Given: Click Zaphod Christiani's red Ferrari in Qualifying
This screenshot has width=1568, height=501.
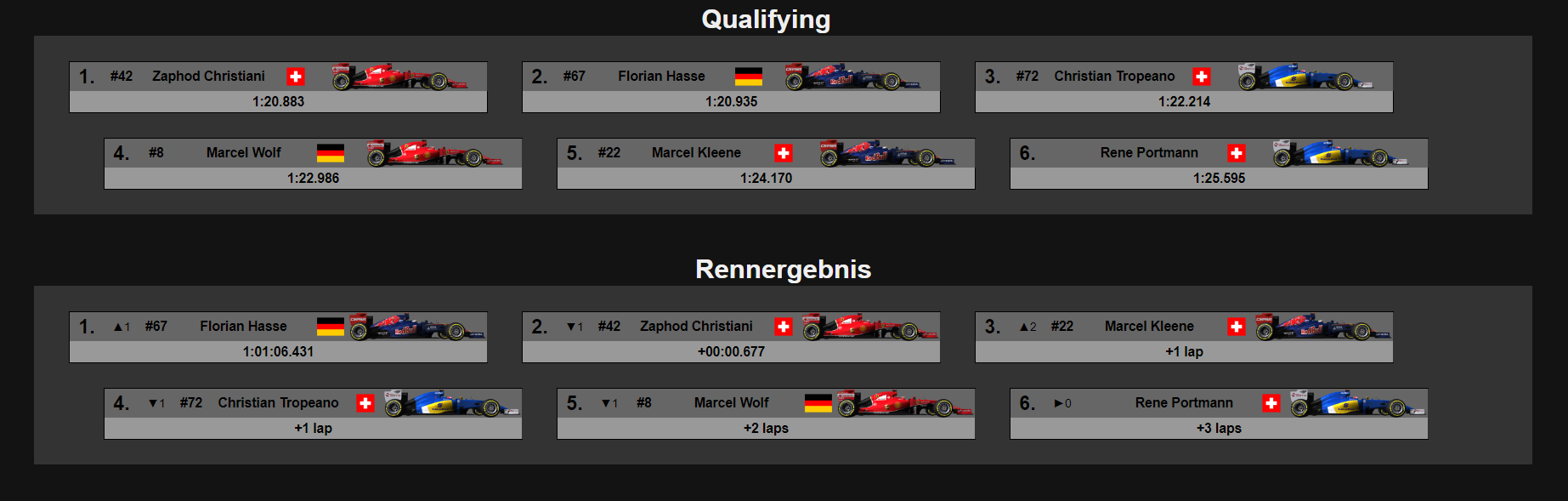Looking at the screenshot, I should pos(399,77).
